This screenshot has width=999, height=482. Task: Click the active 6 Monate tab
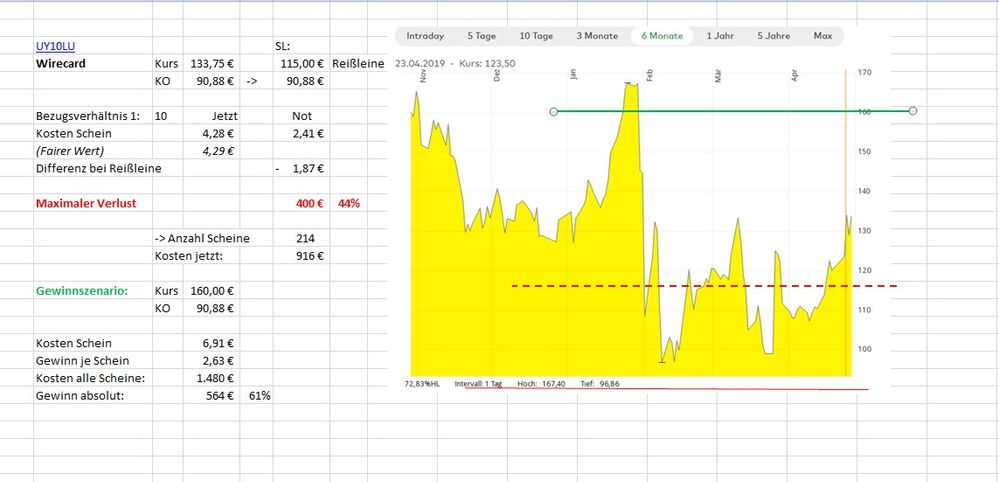662,36
